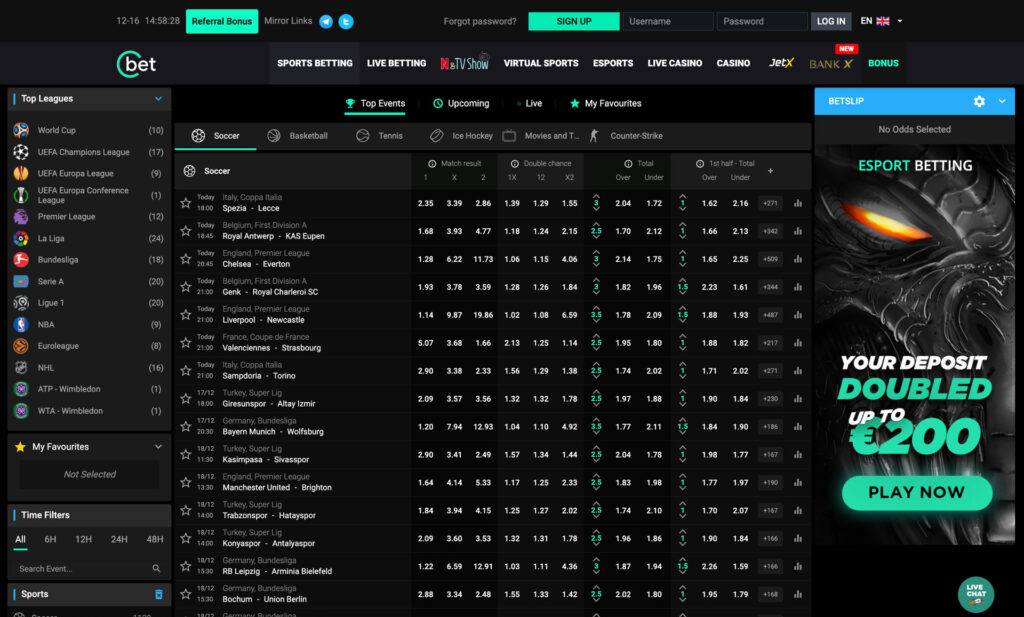The height and width of the screenshot is (617, 1024).
Task: Select the 24H time filter
Action: coord(119,539)
